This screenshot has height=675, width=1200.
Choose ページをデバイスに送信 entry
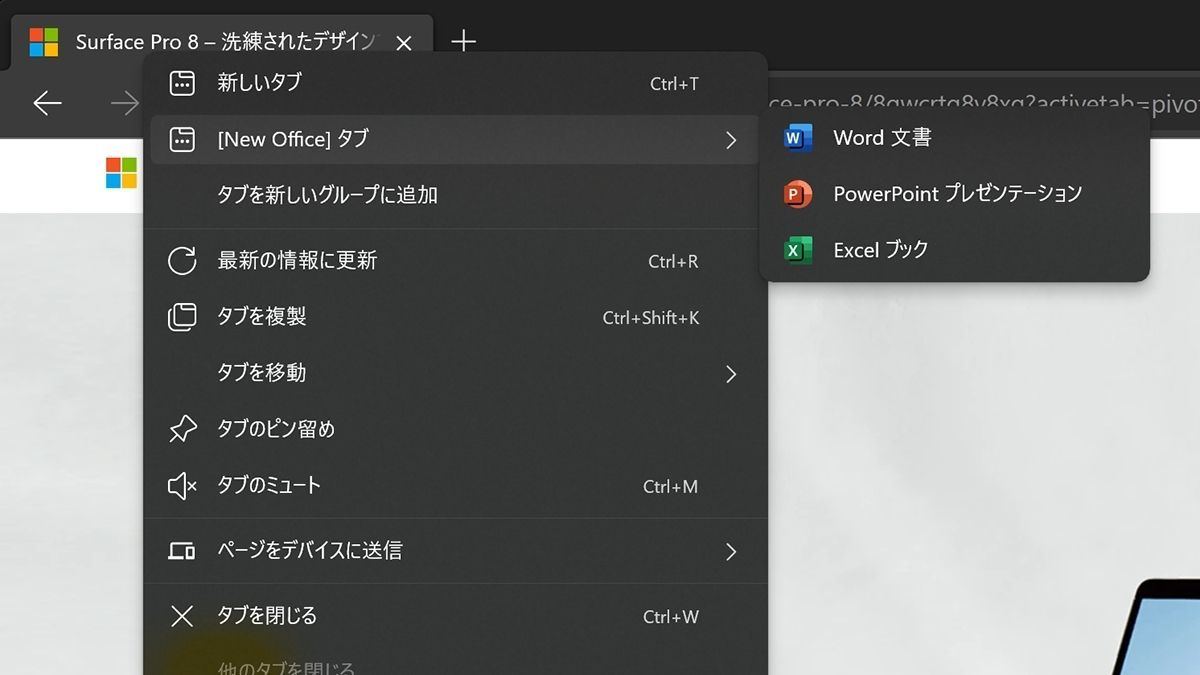click(456, 551)
